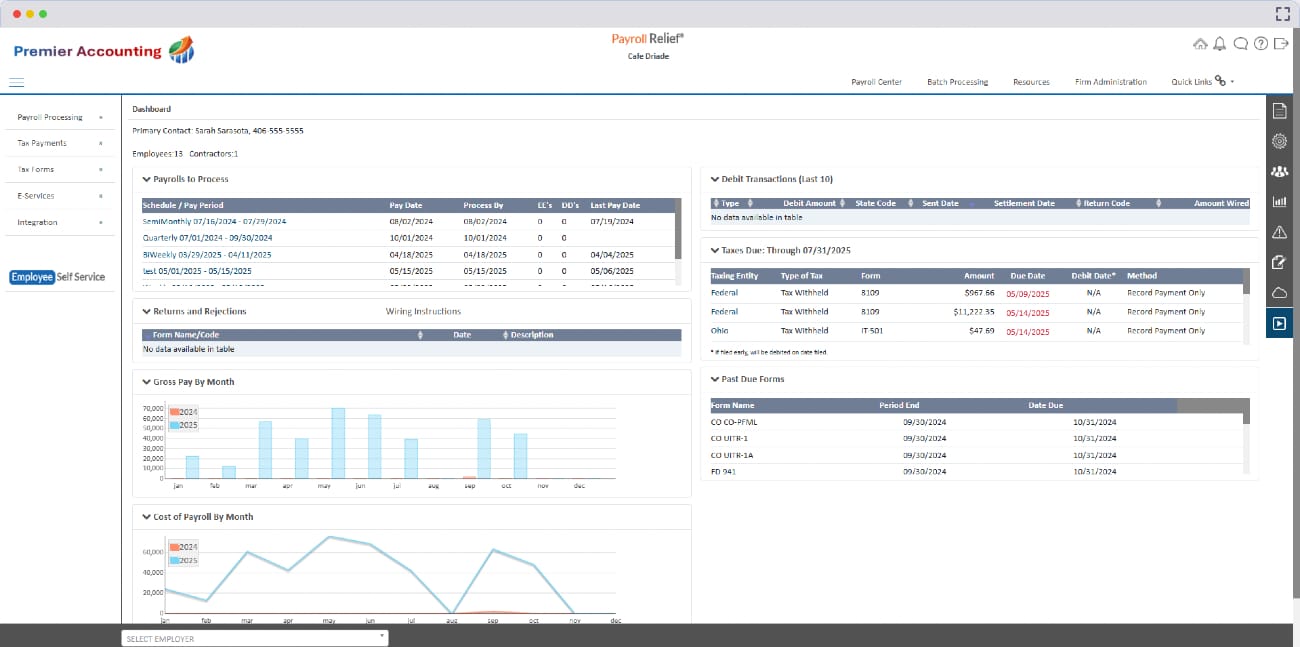Screen dimensions: 1300x647
Task: Click the Employee Self Service button
Action: click(58, 277)
